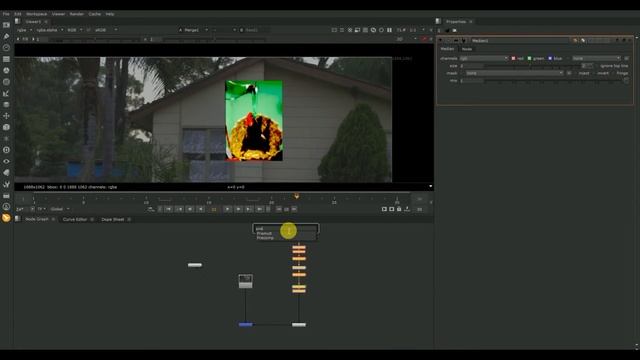The height and width of the screenshot is (360, 640).
Task: Click the play forward button
Action: 228,209
